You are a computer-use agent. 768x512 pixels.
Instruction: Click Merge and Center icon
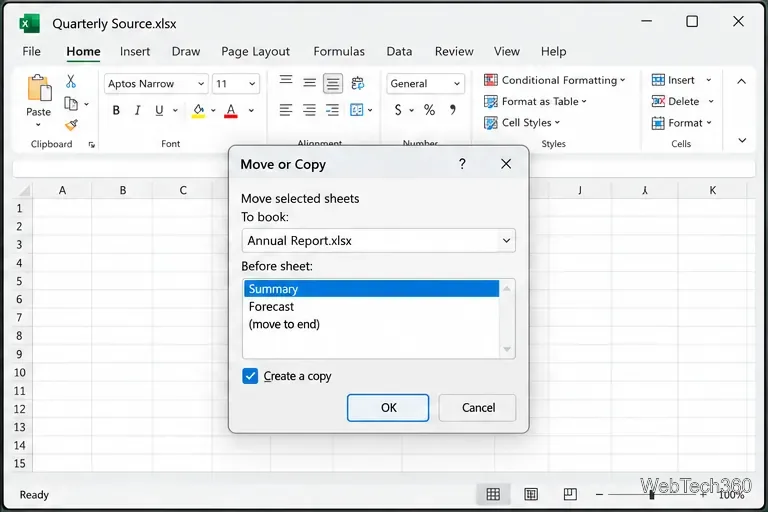pyautogui.click(x=357, y=110)
